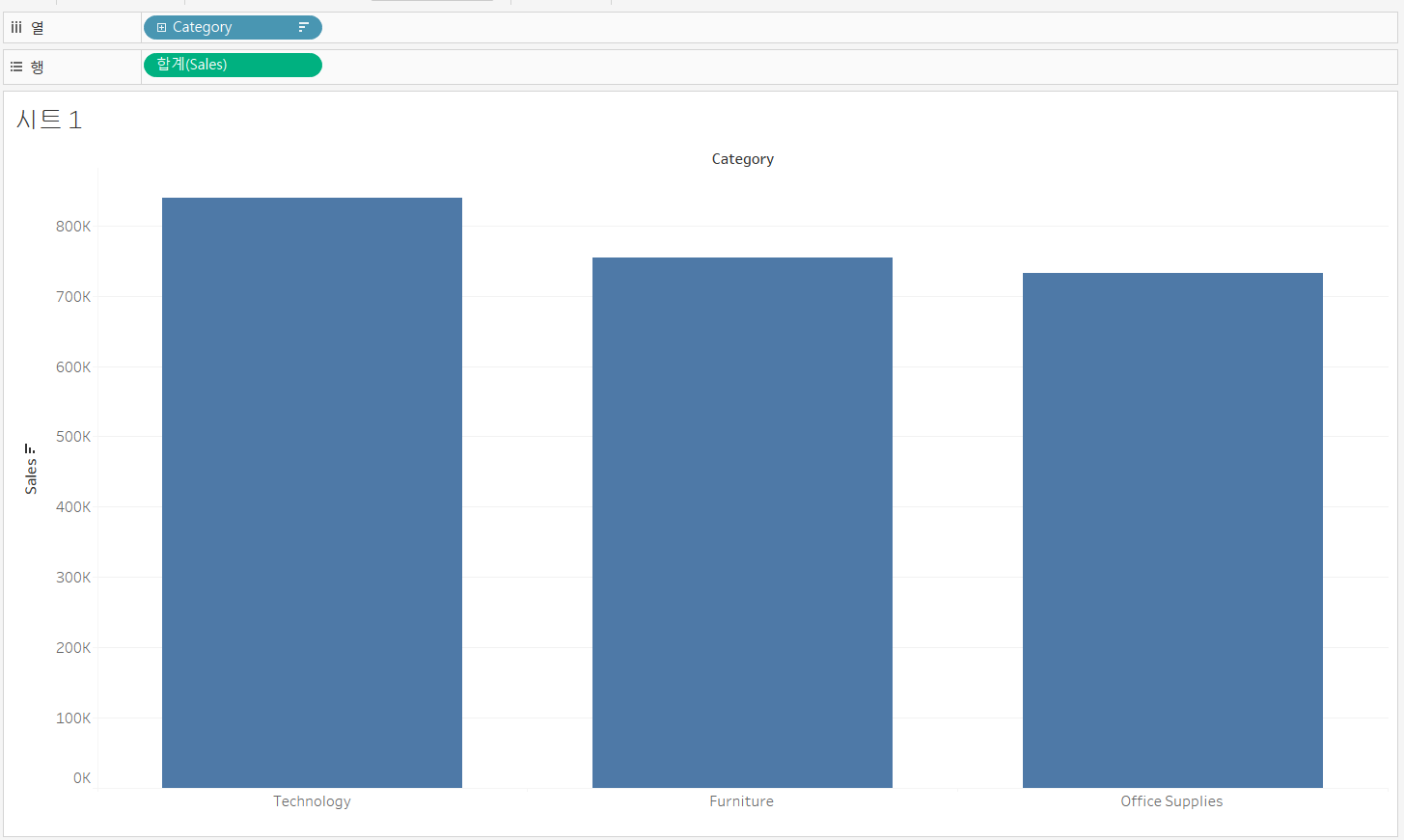
Task: Click the Sales axis title
Action: [31, 476]
